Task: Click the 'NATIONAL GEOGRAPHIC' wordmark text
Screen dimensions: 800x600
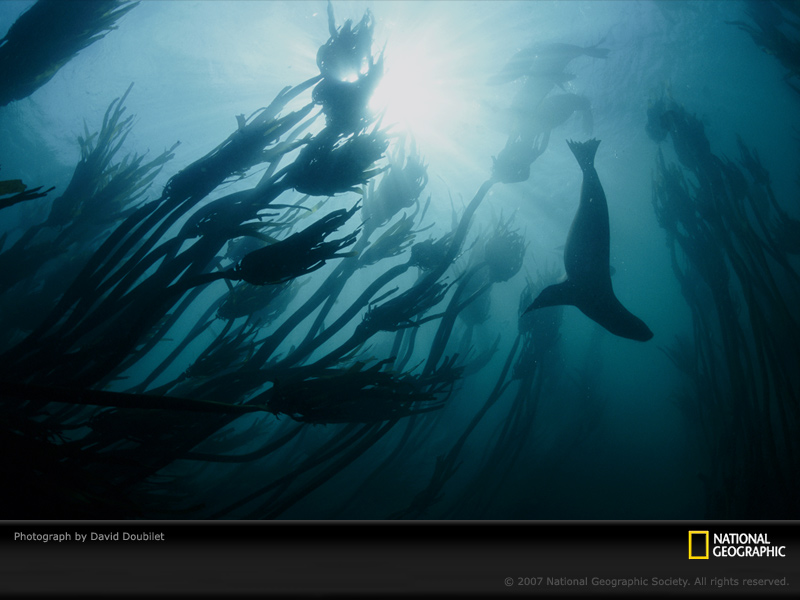Action: coord(749,545)
